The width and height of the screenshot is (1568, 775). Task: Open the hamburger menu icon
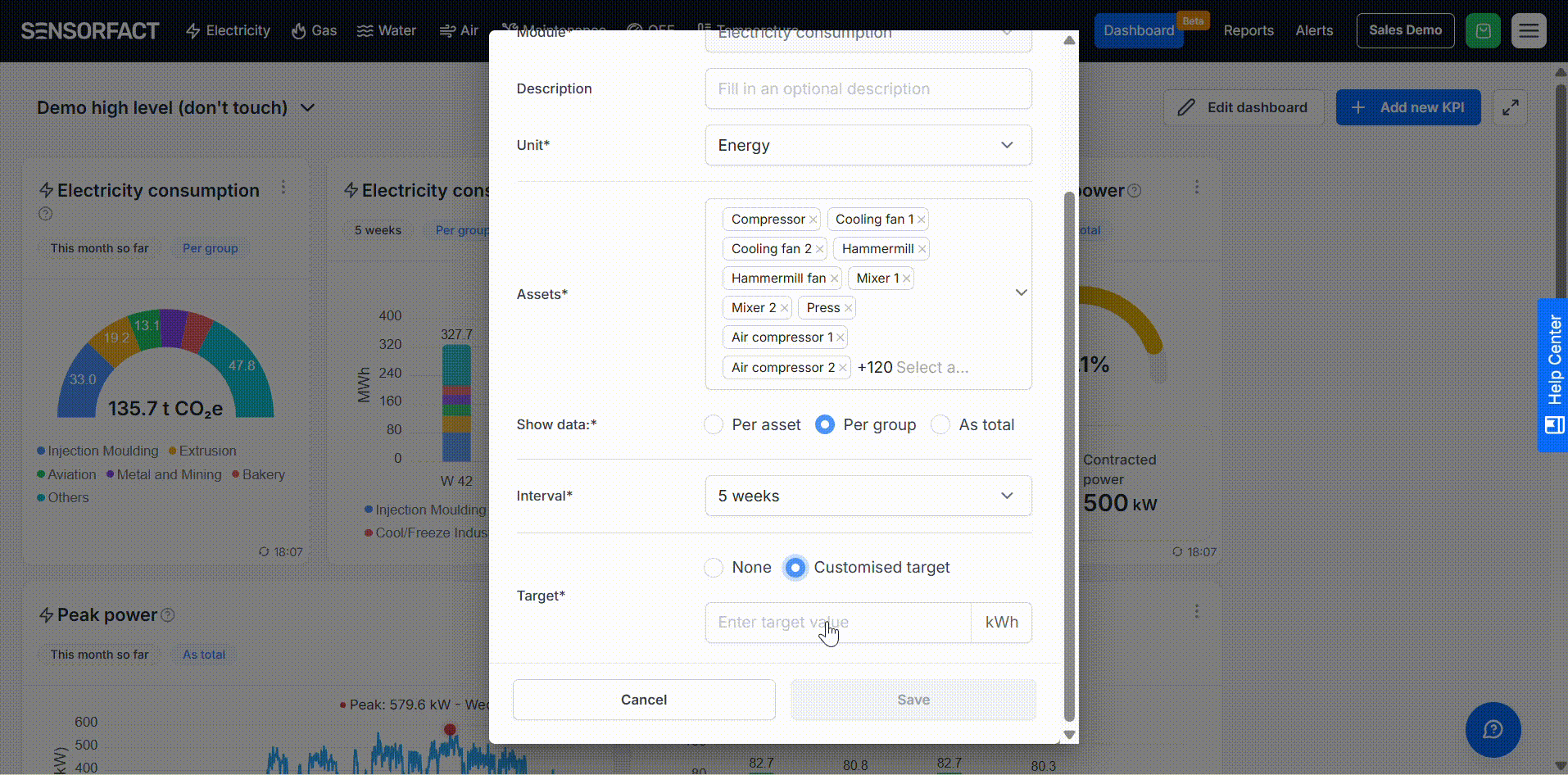click(1529, 31)
